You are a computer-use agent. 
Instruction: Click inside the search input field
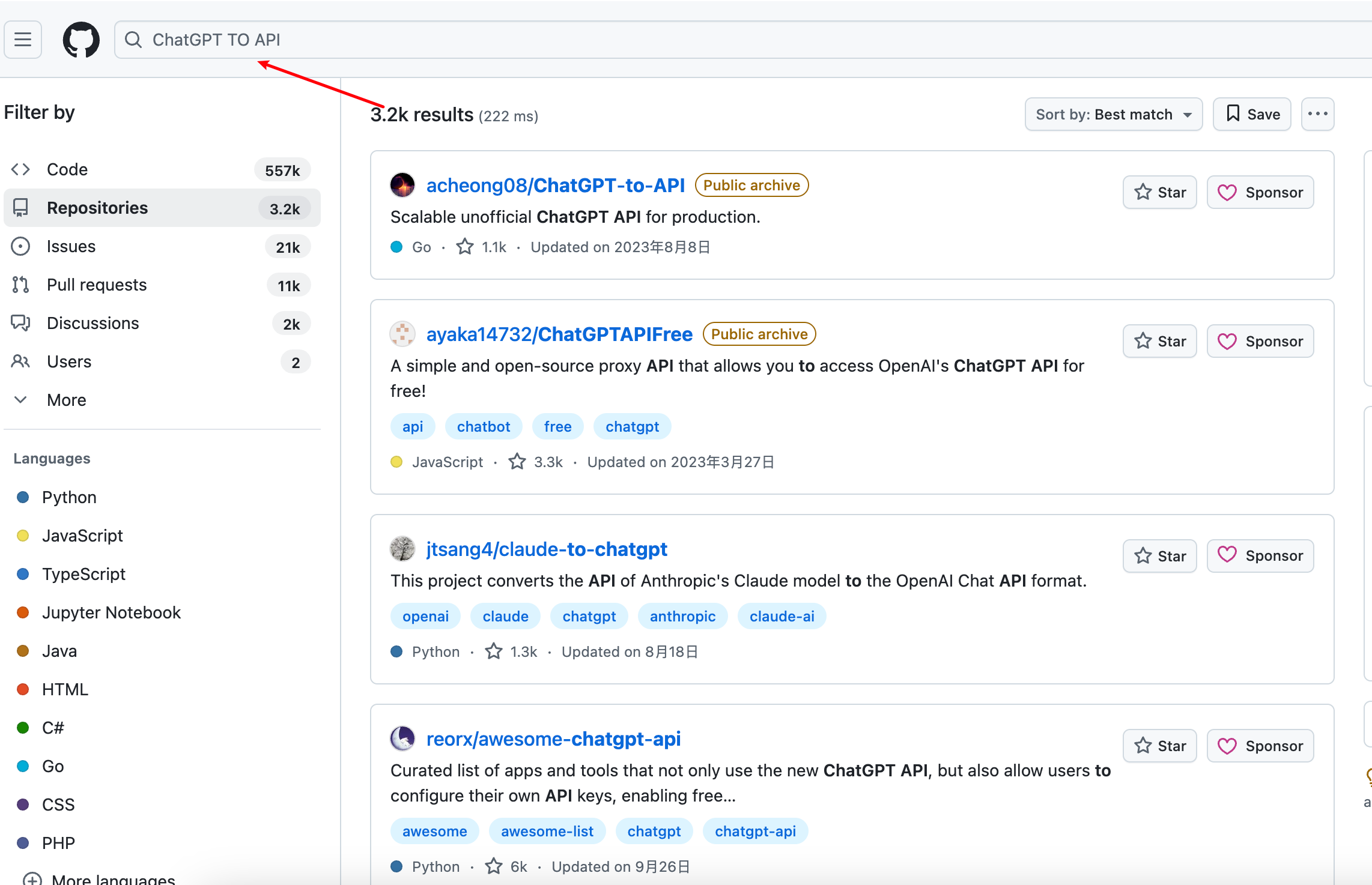[420, 39]
